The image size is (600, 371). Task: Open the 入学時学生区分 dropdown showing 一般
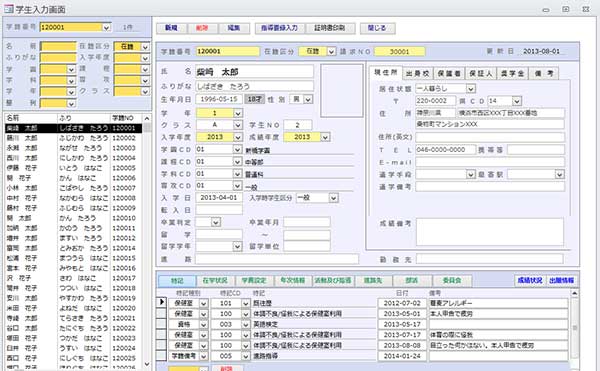(334, 198)
